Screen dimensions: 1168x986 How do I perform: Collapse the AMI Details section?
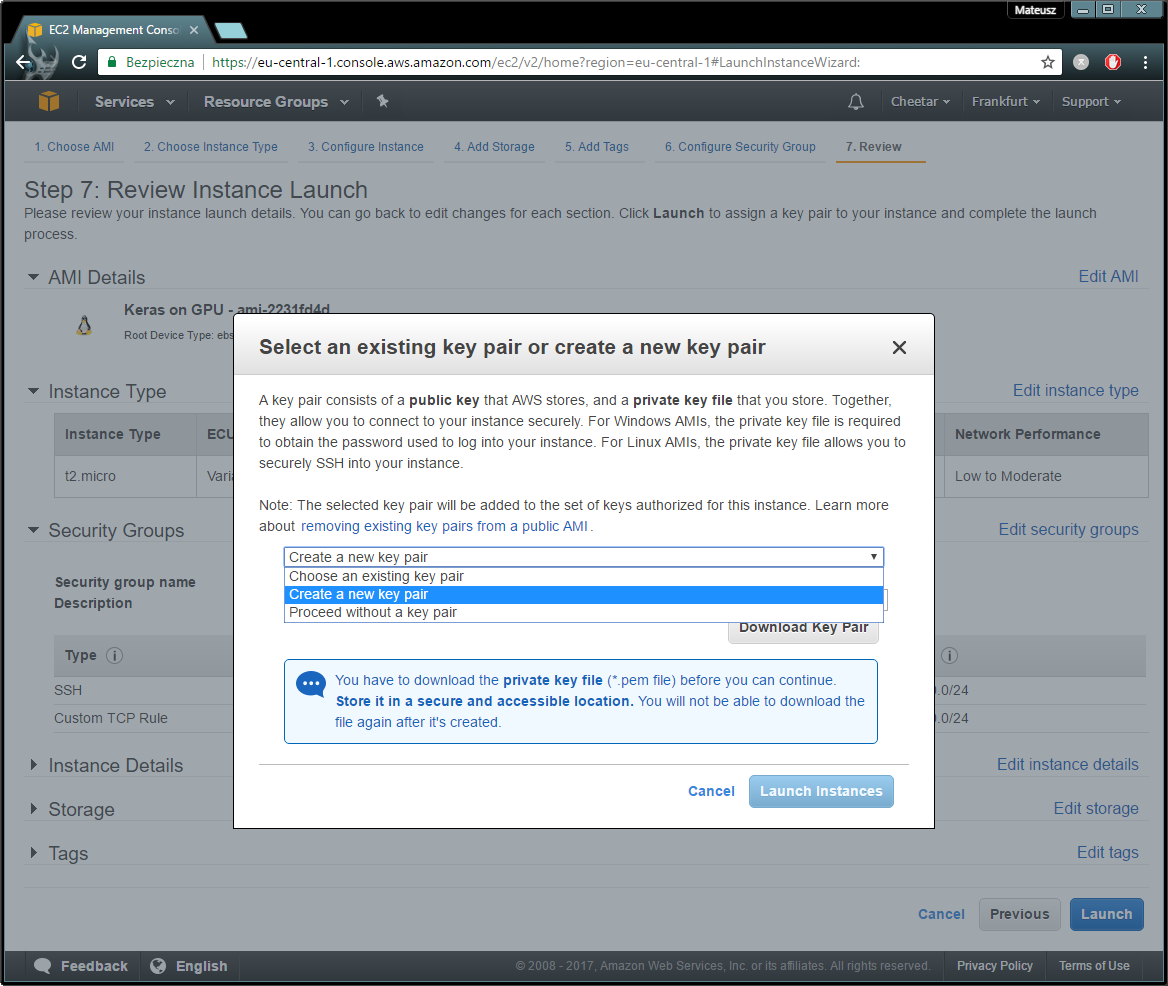click(33, 277)
